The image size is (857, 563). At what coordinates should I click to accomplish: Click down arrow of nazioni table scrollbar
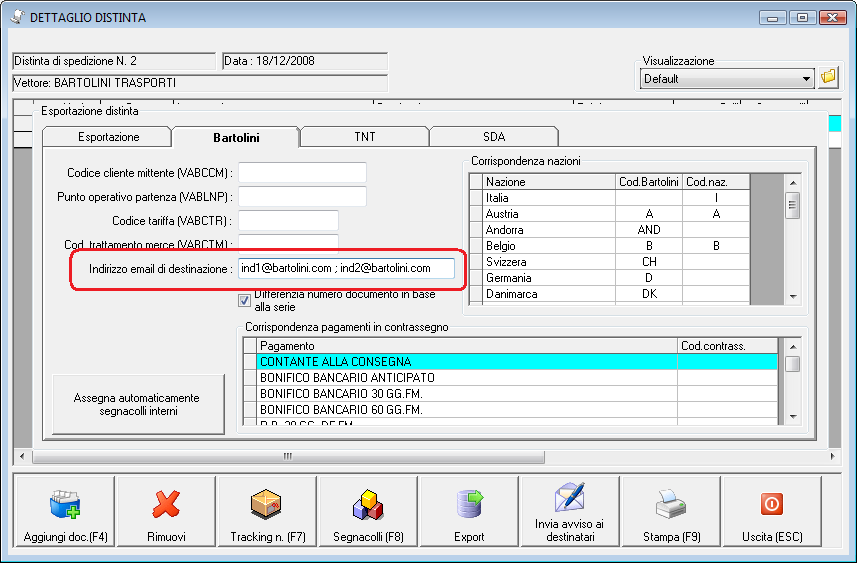[793, 296]
